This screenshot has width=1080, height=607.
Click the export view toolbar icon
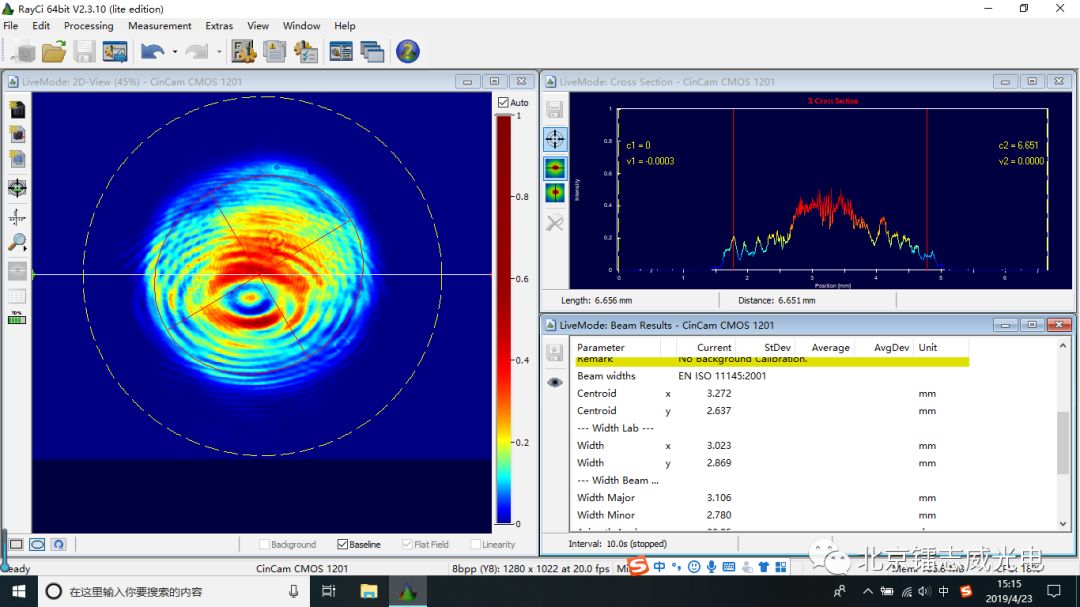115,52
